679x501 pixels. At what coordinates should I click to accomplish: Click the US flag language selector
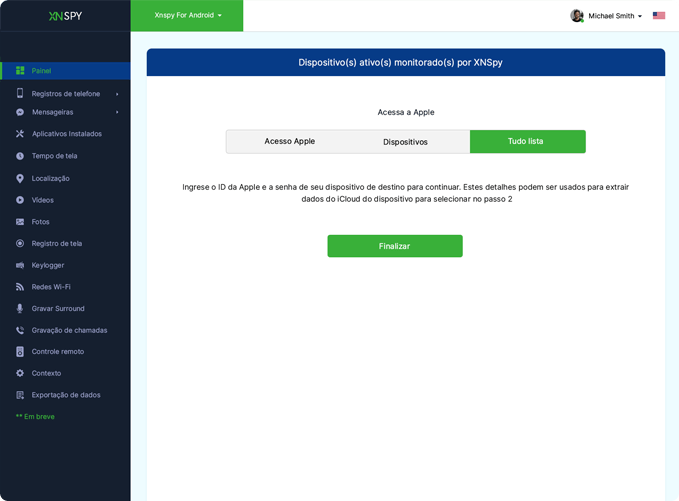pyautogui.click(x=659, y=16)
